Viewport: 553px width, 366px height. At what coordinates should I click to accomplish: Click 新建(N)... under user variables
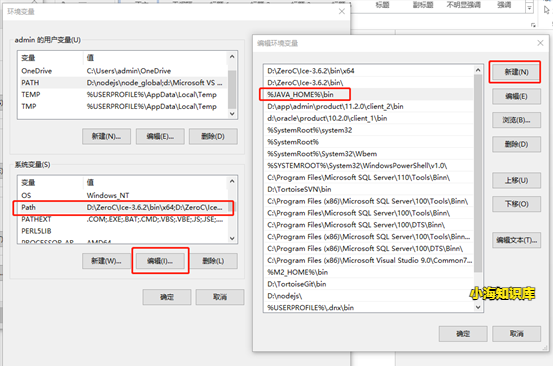click(106, 136)
